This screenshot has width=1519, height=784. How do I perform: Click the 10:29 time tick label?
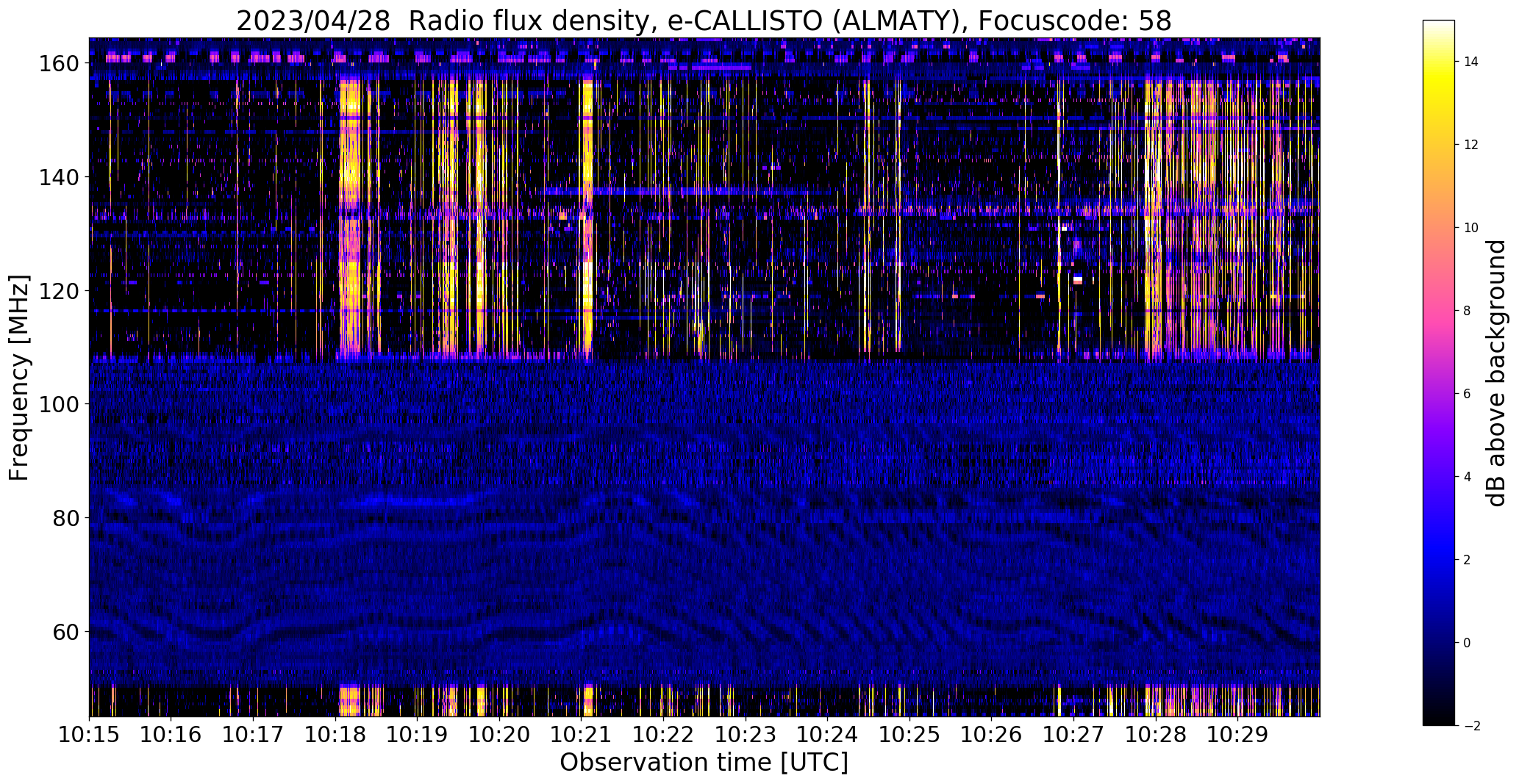click(1238, 734)
